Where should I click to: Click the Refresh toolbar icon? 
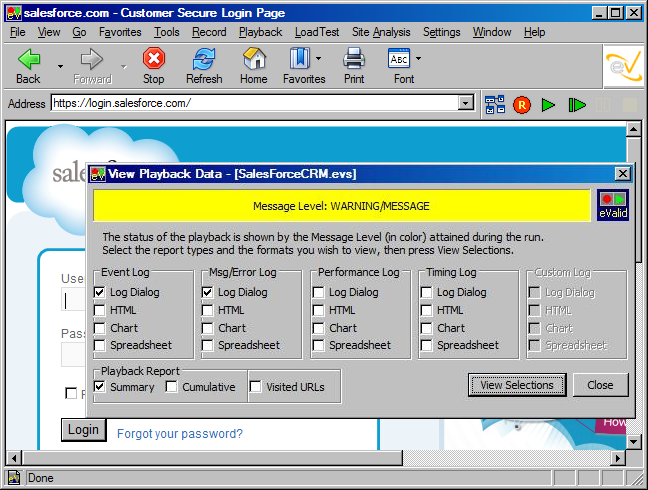pos(204,59)
